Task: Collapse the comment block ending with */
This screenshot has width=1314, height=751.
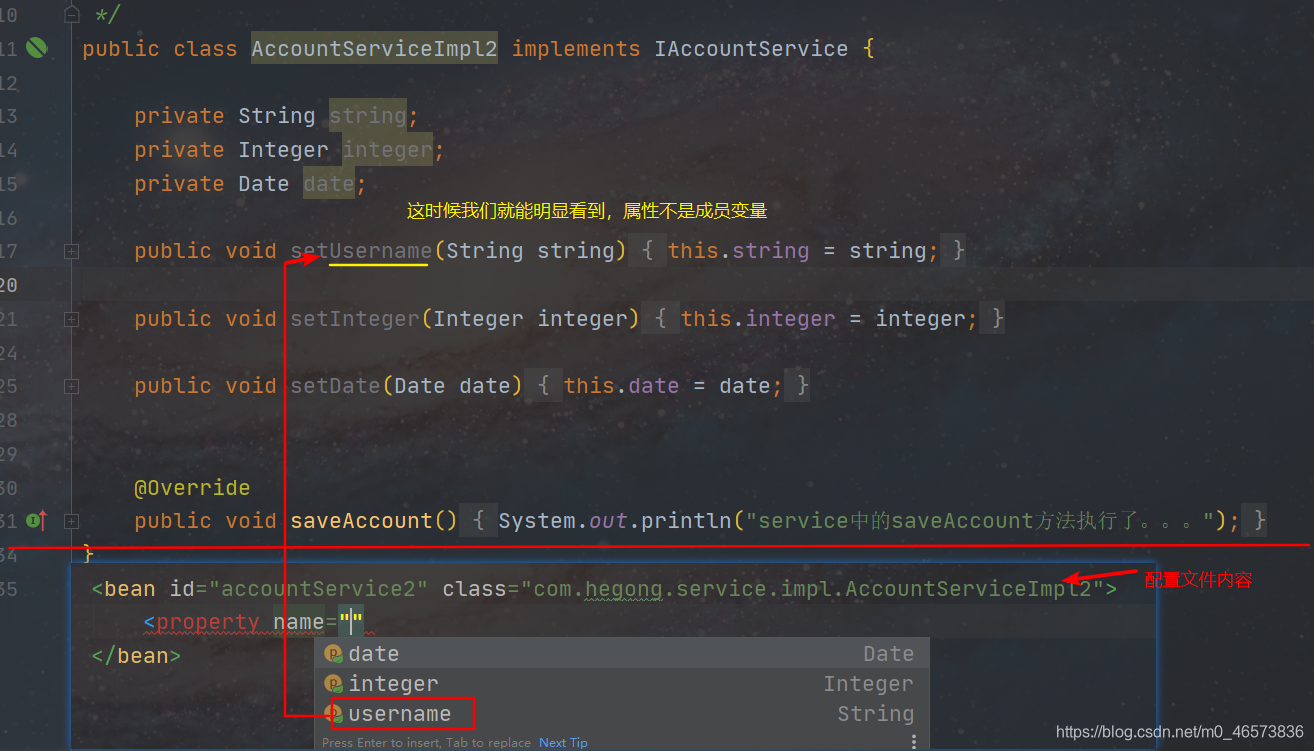Action: point(71,14)
